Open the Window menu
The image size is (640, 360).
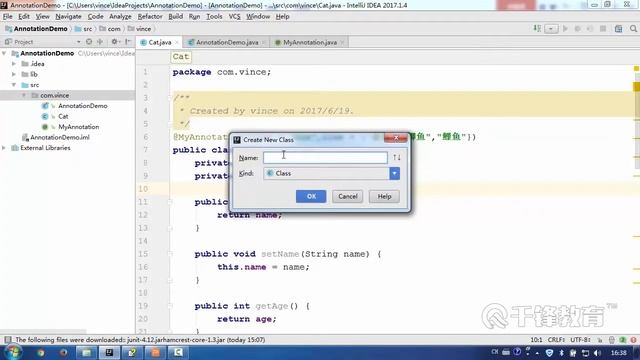coord(258,17)
